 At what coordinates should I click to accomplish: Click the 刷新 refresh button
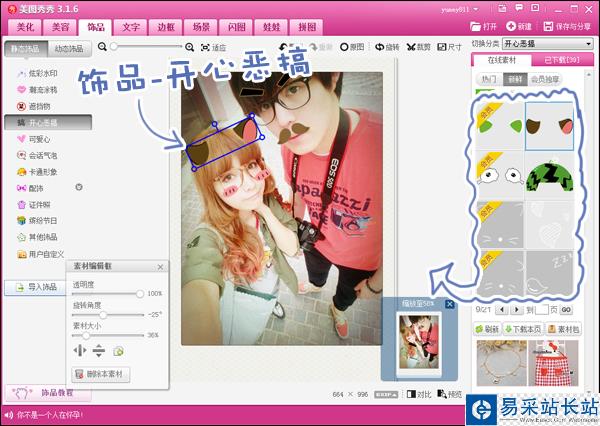point(487,329)
